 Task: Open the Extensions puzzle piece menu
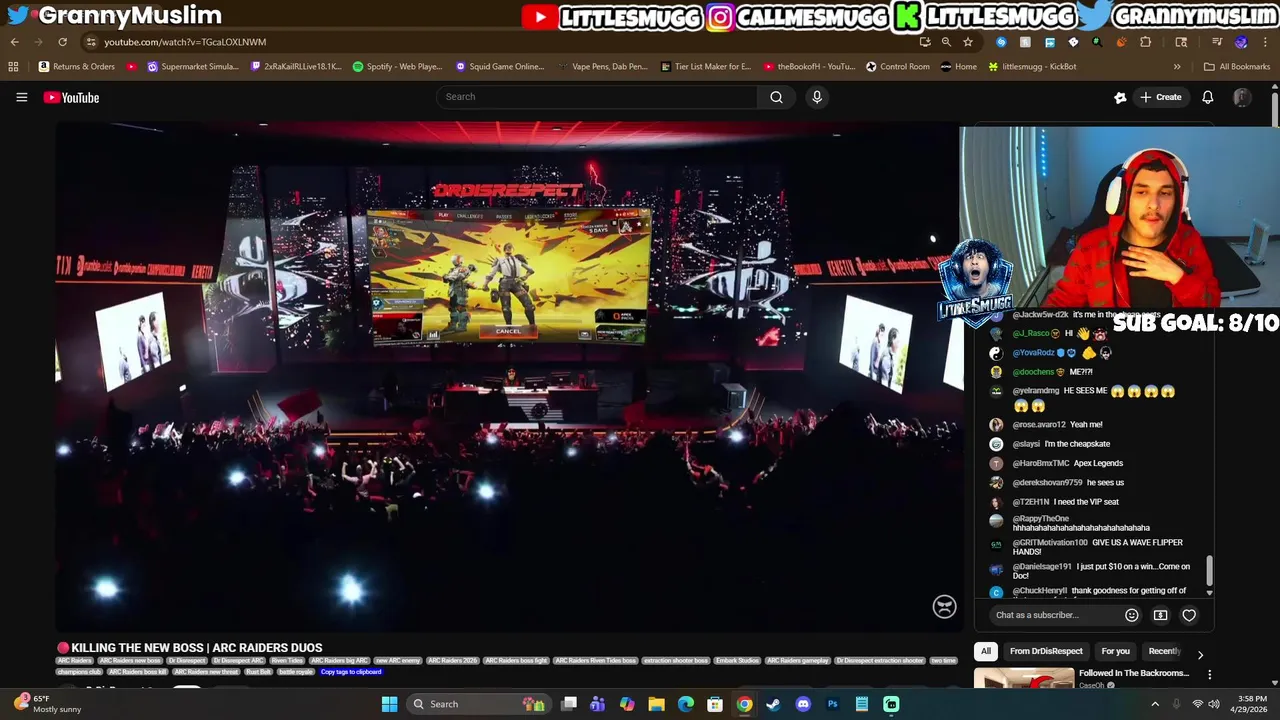[x=1146, y=42]
